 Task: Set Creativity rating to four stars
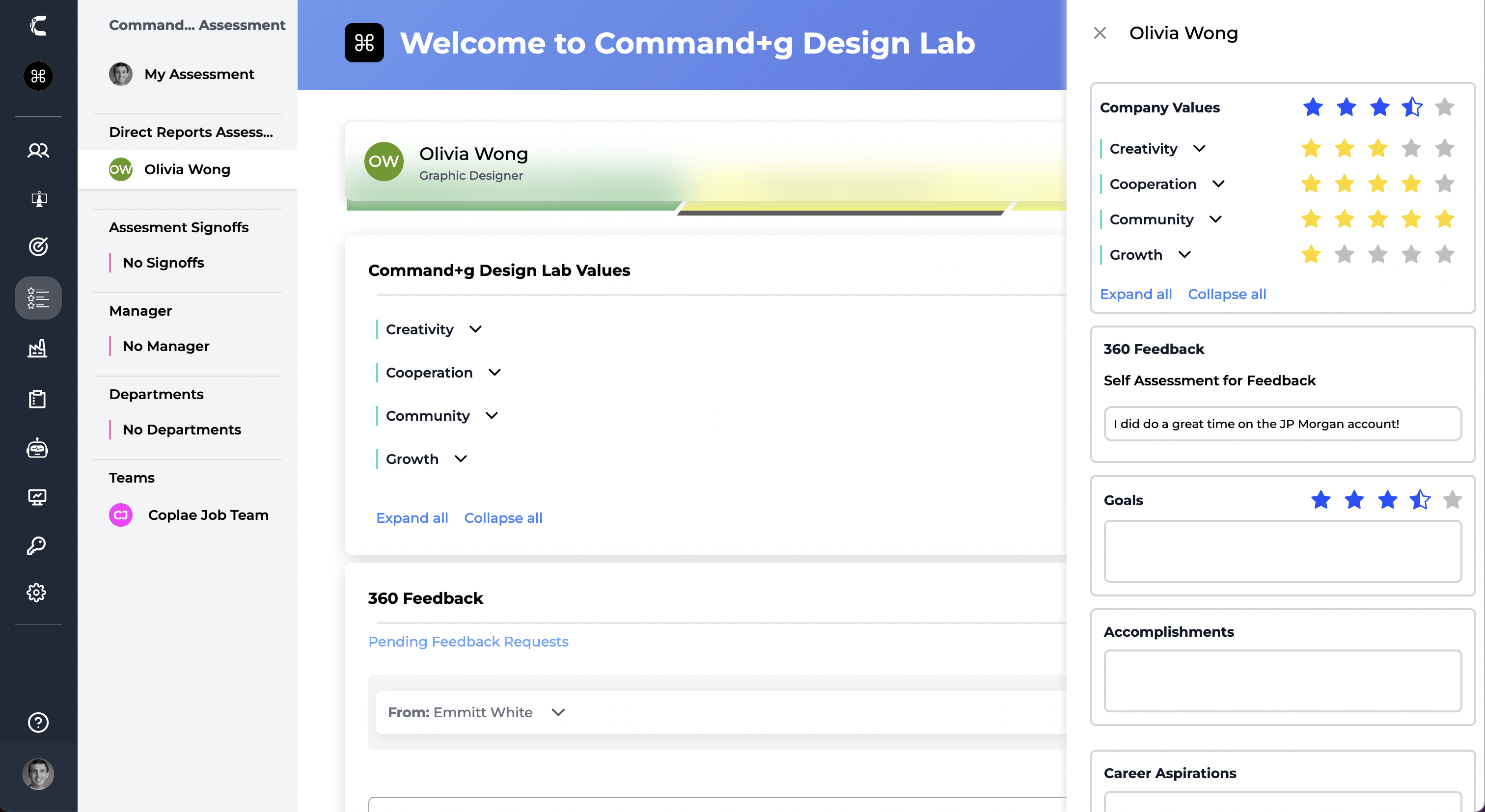[x=1411, y=148]
